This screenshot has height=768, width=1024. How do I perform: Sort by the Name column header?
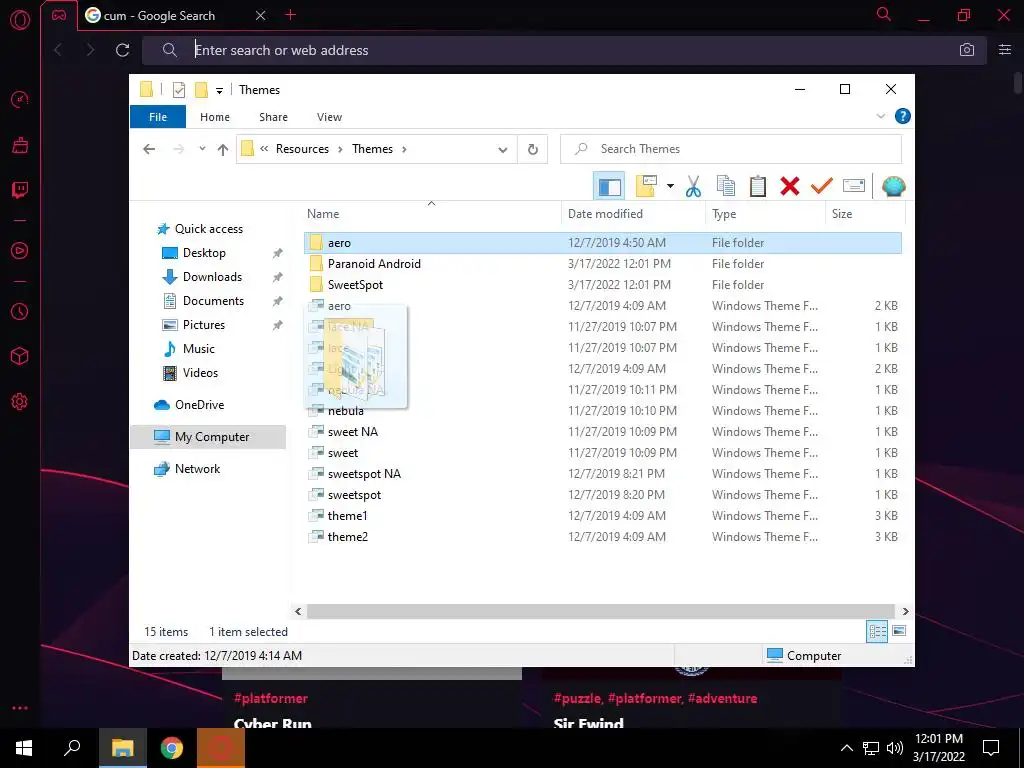click(x=433, y=214)
